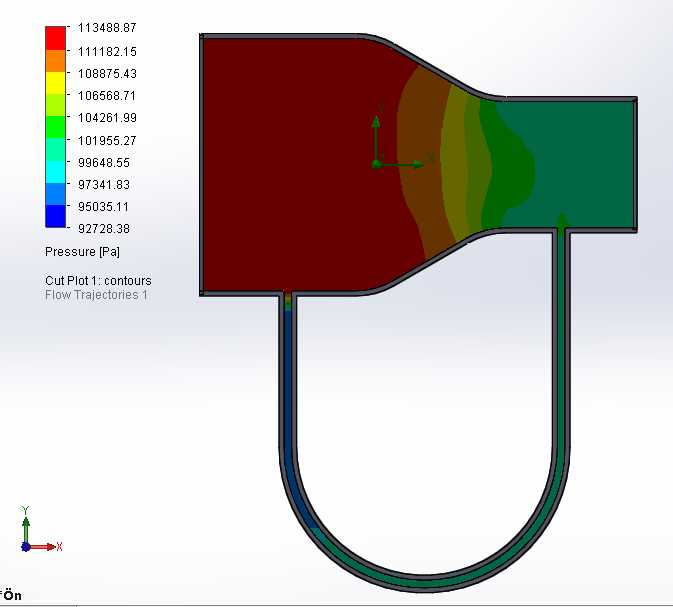The height and width of the screenshot is (607, 673).
Task: Click the 106568.71 legend value
Action: (107, 96)
